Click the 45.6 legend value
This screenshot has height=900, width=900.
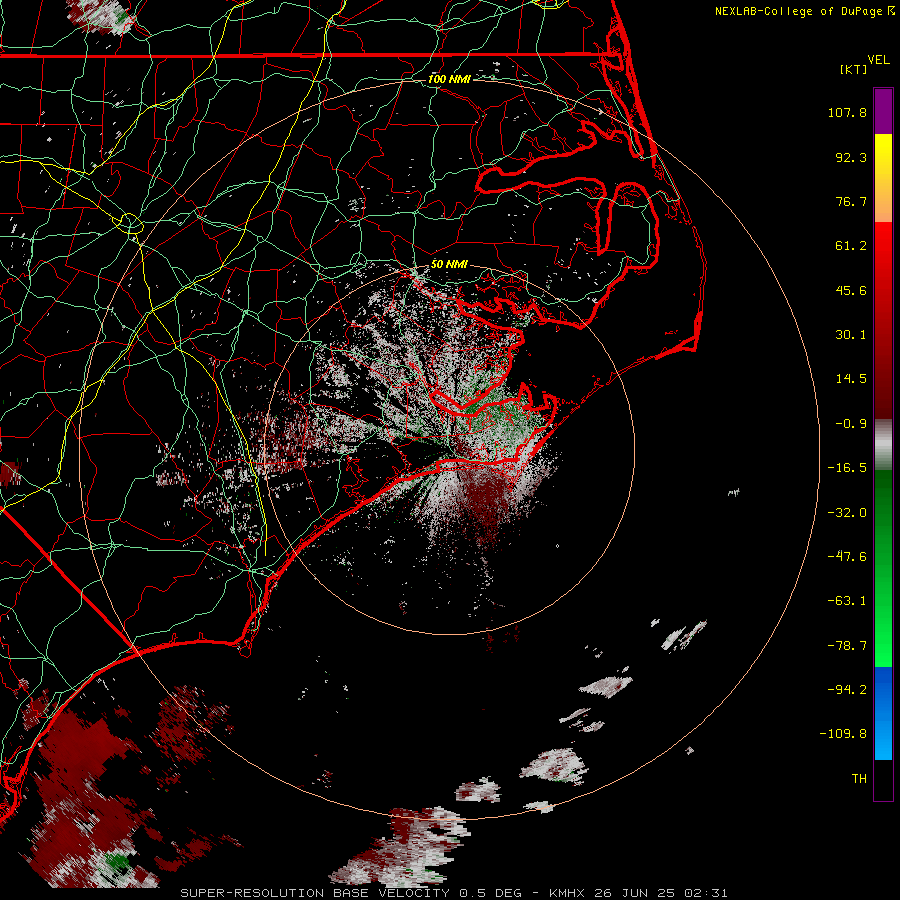point(851,290)
